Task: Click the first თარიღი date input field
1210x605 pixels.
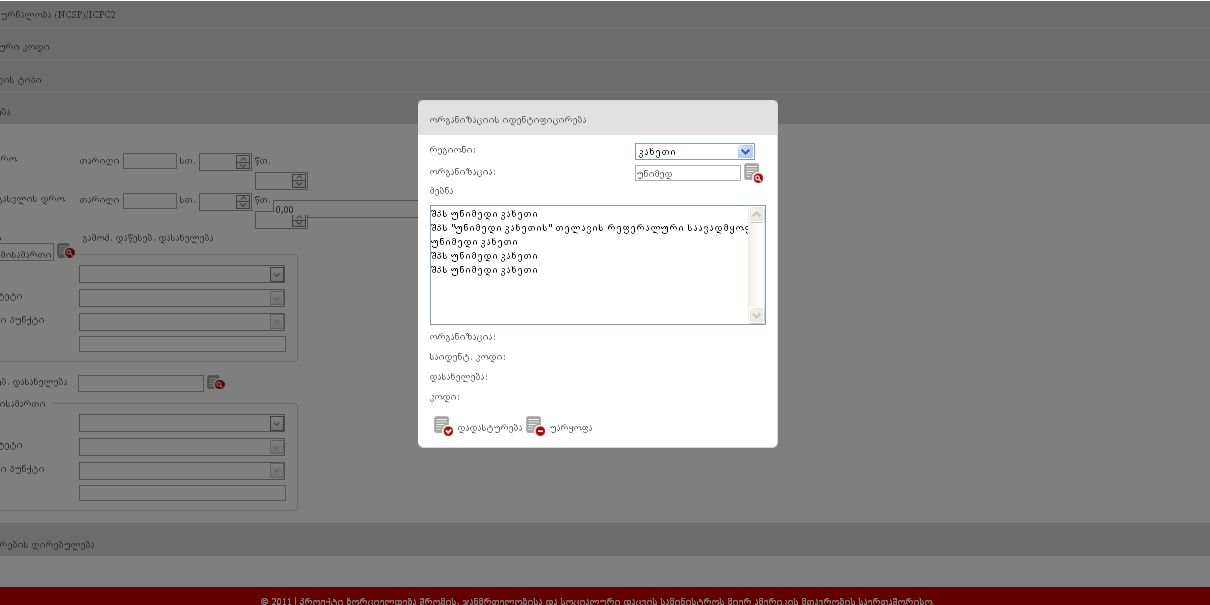Action: click(150, 162)
